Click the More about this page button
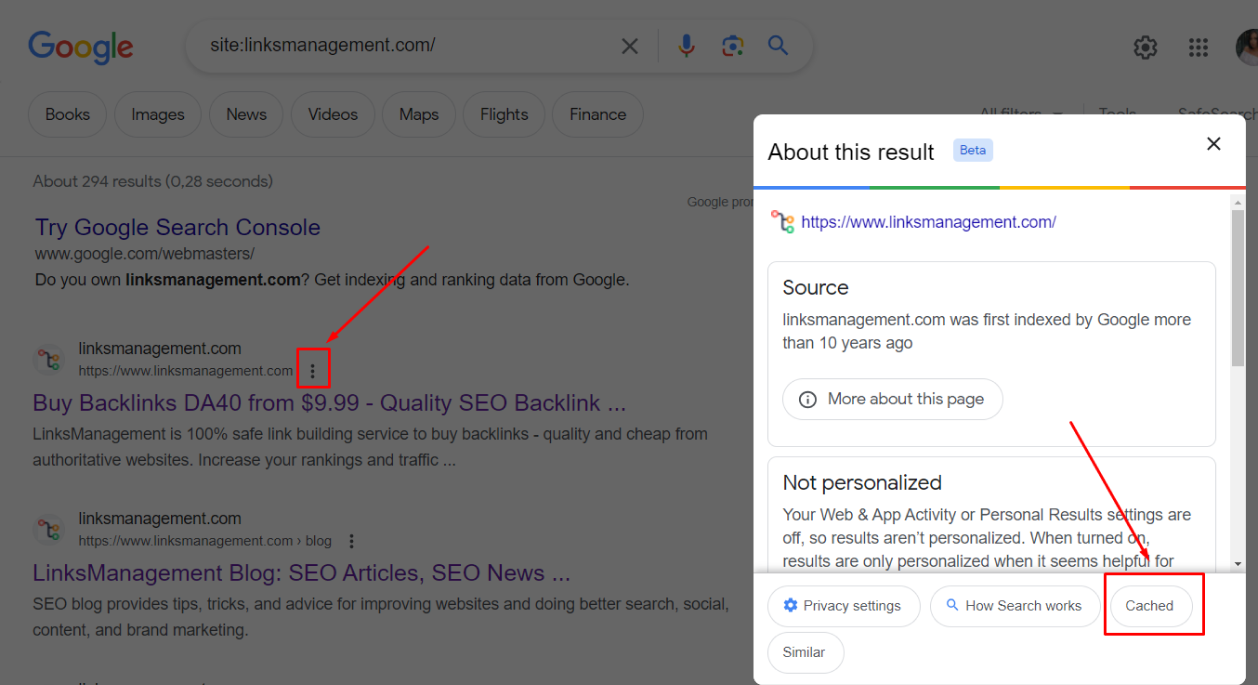 (x=892, y=399)
